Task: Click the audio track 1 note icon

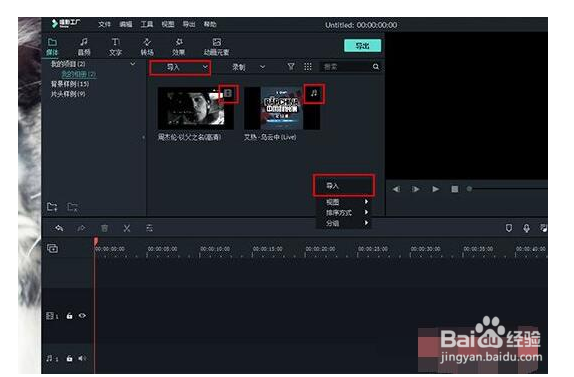Action: [49, 358]
